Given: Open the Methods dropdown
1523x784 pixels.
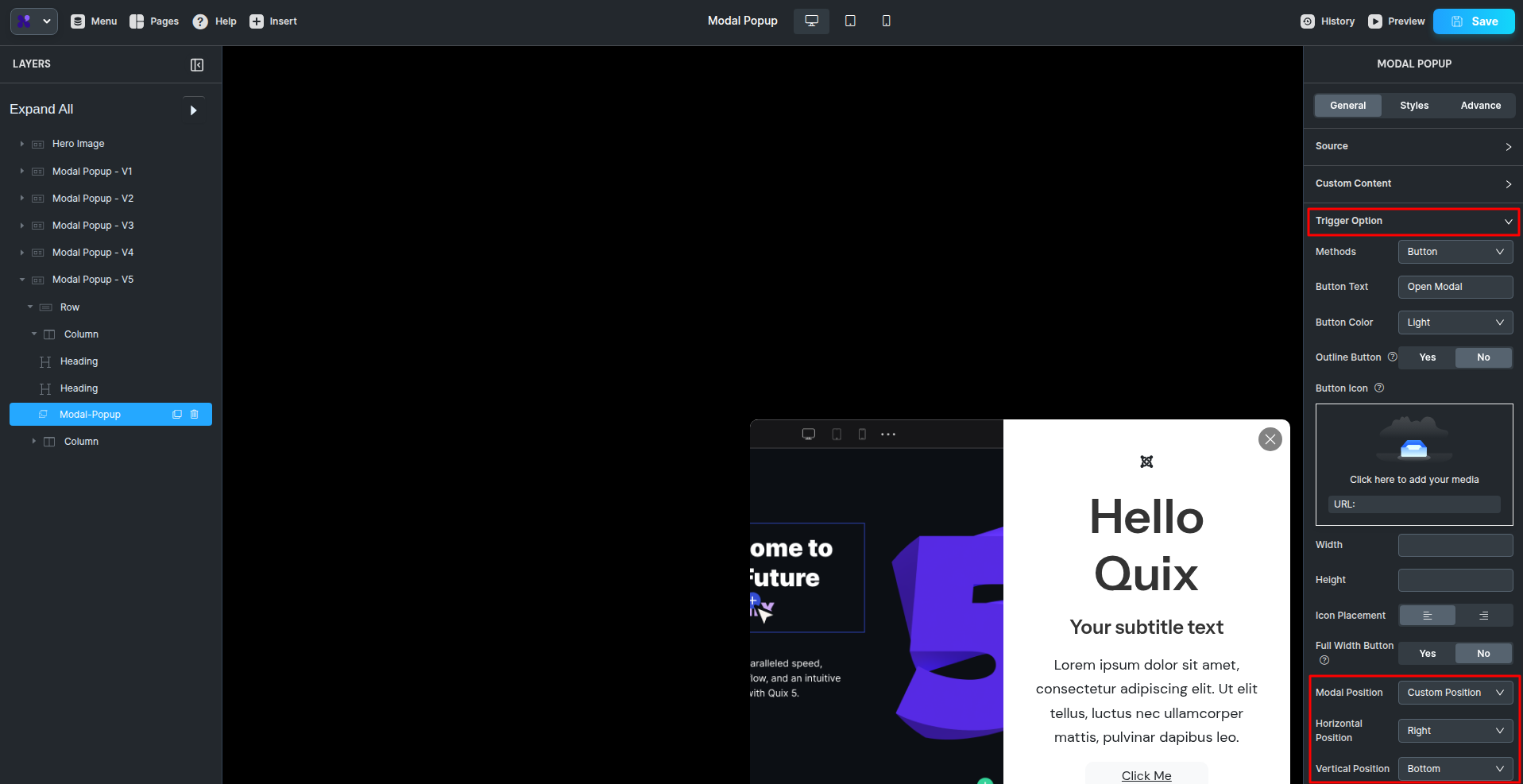Looking at the screenshot, I should click(1455, 252).
